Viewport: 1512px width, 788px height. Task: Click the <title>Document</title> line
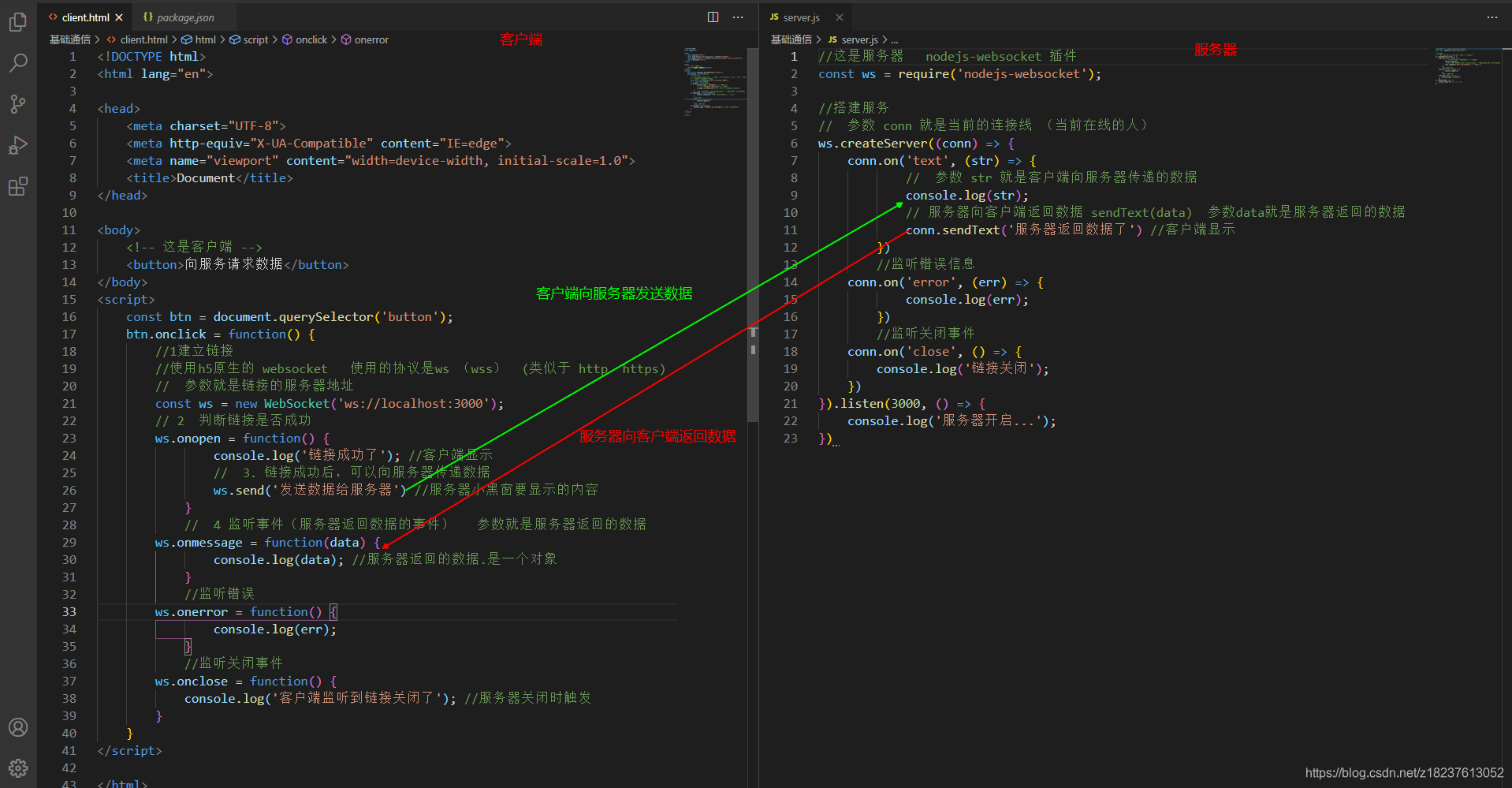[x=210, y=178]
